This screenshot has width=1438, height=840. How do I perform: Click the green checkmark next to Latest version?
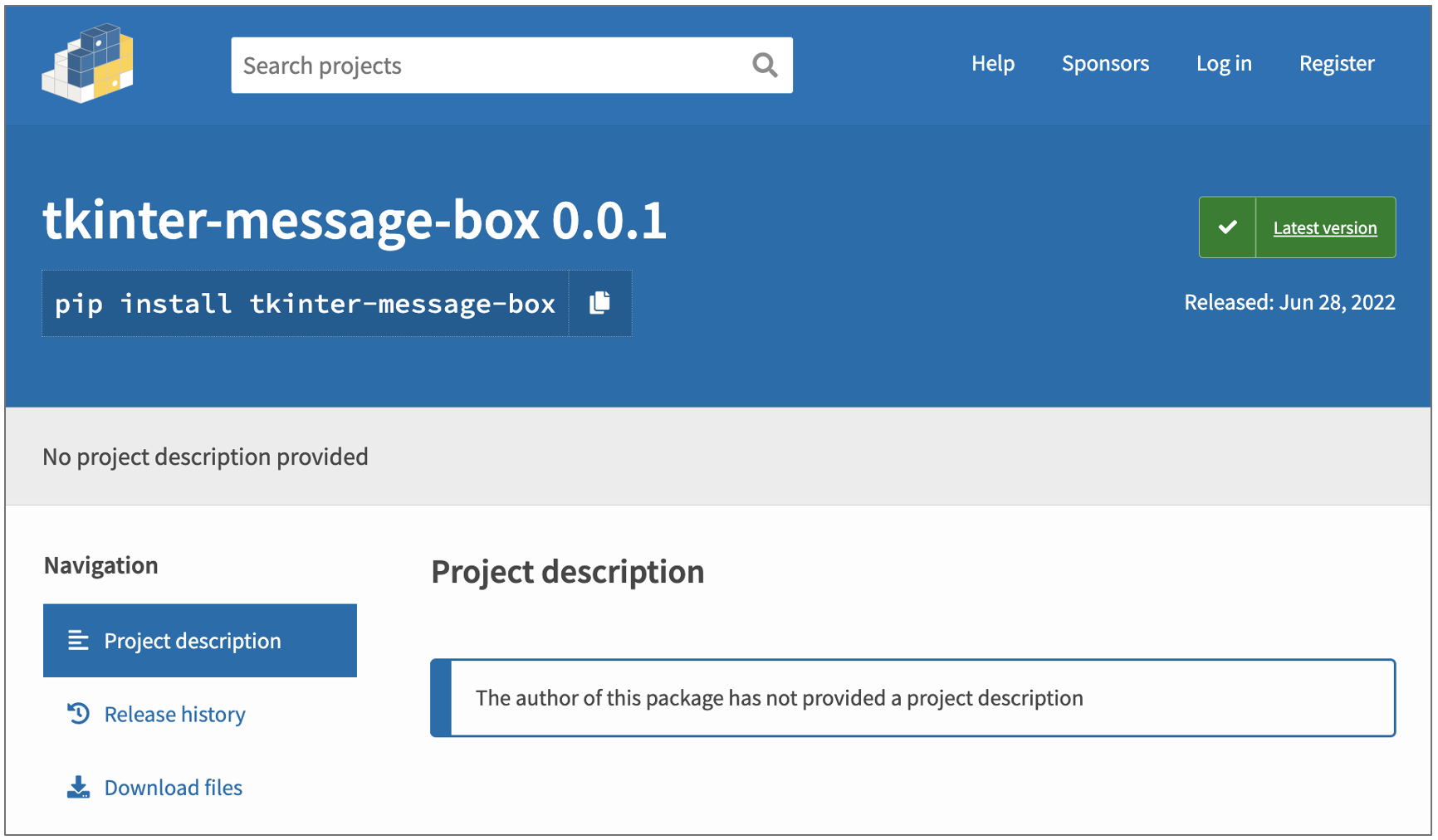coord(1227,227)
